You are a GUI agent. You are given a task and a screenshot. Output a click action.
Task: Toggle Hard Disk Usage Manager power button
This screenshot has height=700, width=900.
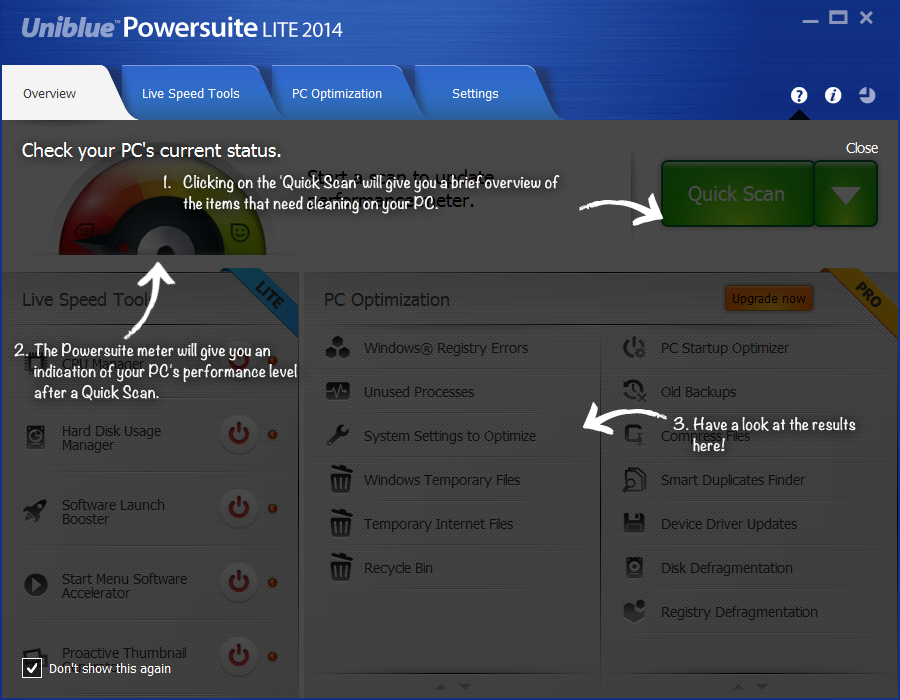click(x=239, y=434)
